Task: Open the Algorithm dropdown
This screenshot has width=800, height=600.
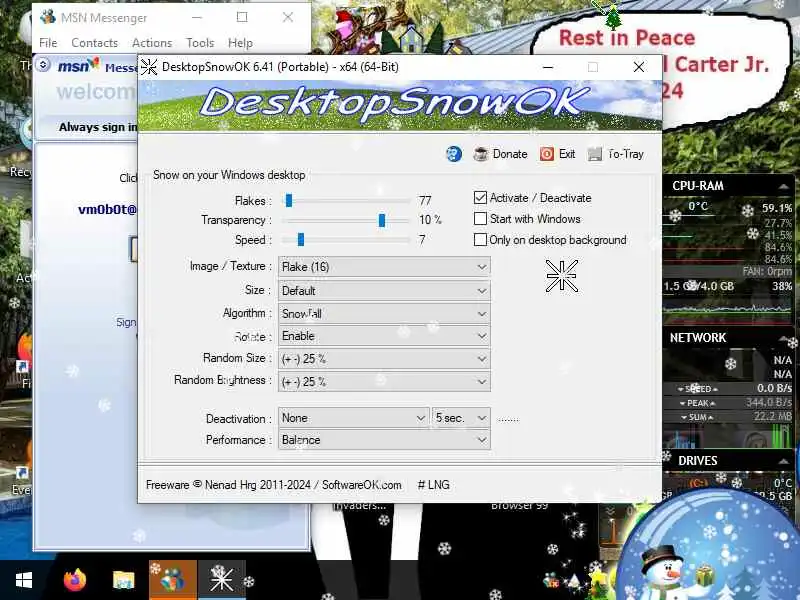Action: pos(384,313)
